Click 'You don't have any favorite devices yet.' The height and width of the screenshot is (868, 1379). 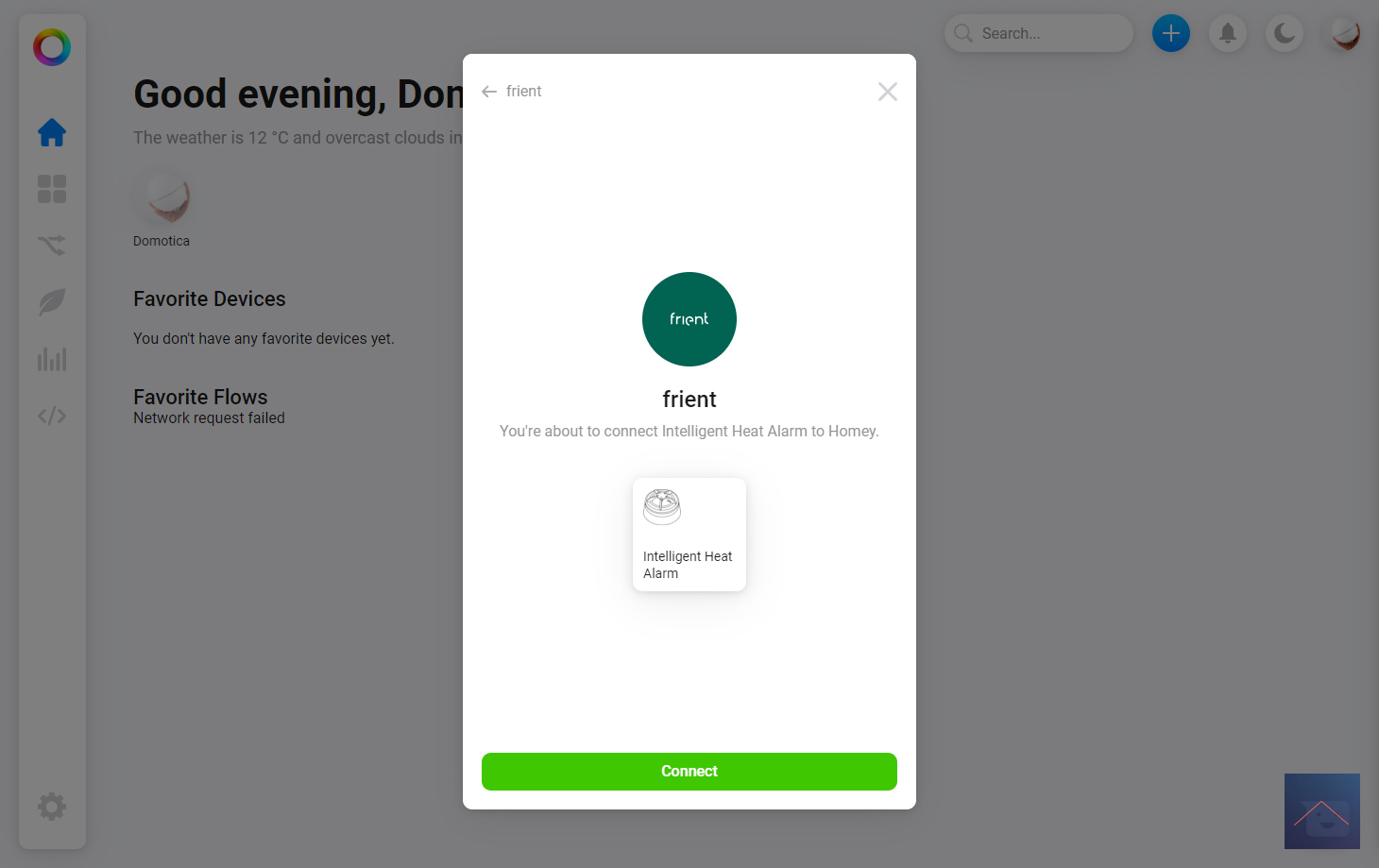click(264, 338)
